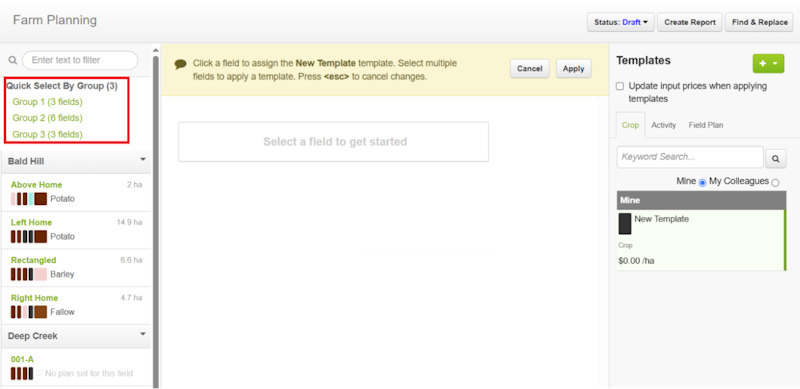Select Group 2 (6 fields) quick link
This screenshot has height=389, width=800.
47,118
